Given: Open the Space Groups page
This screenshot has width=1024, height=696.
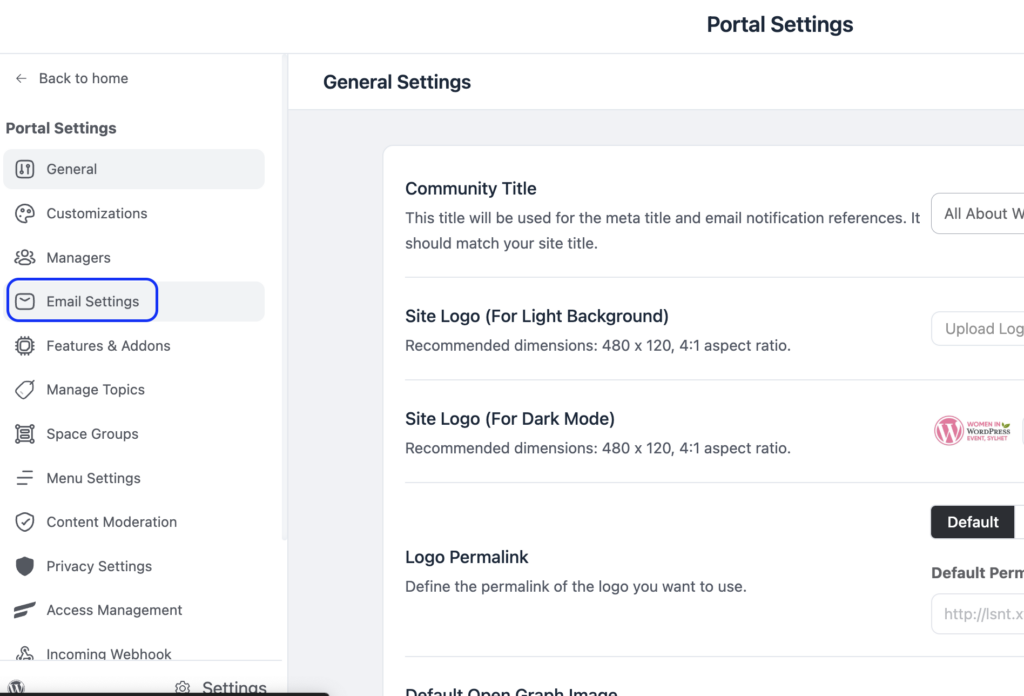Looking at the screenshot, I should point(134,434).
